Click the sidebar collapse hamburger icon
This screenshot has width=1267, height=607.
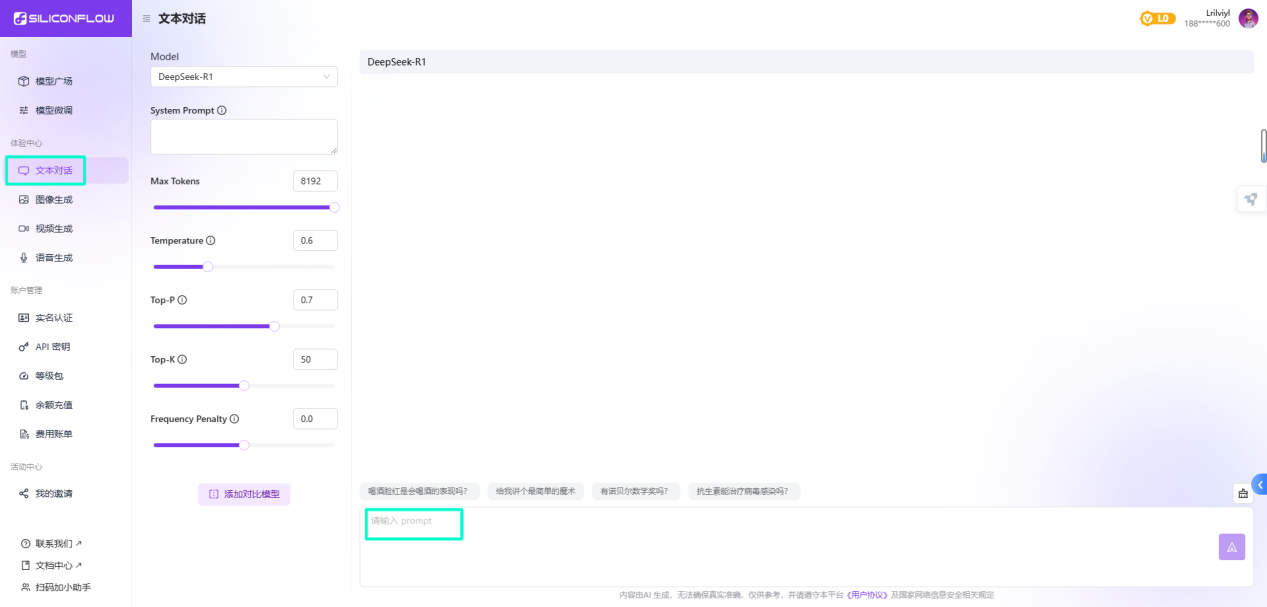coord(147,18)
